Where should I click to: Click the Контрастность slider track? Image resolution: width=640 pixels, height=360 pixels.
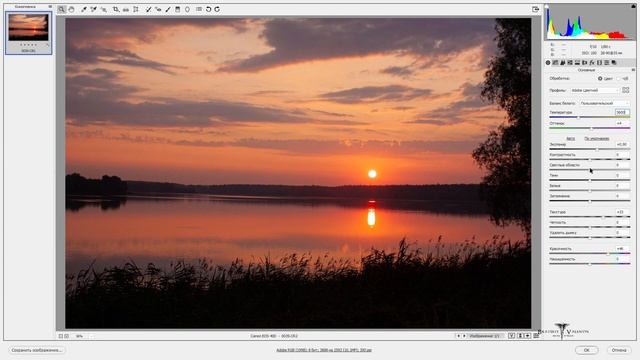tap(589, 160)
